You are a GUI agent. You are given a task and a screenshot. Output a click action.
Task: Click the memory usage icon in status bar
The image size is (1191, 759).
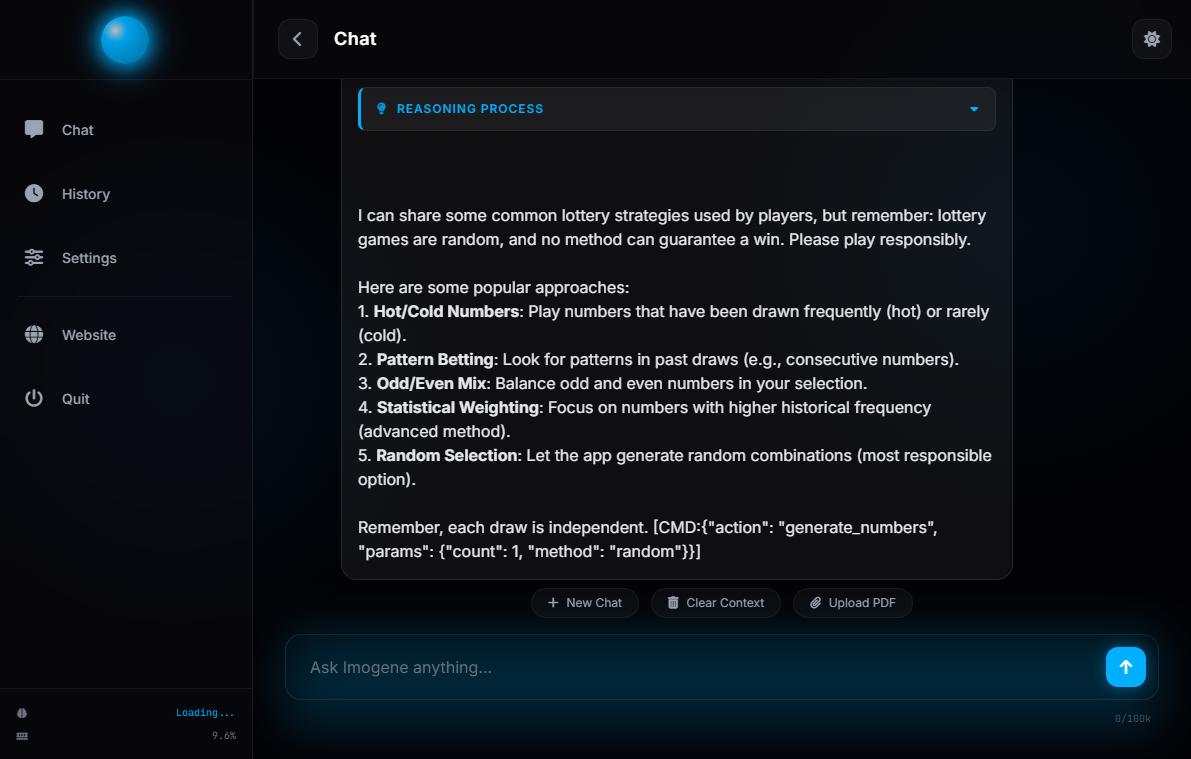(22, 736)
